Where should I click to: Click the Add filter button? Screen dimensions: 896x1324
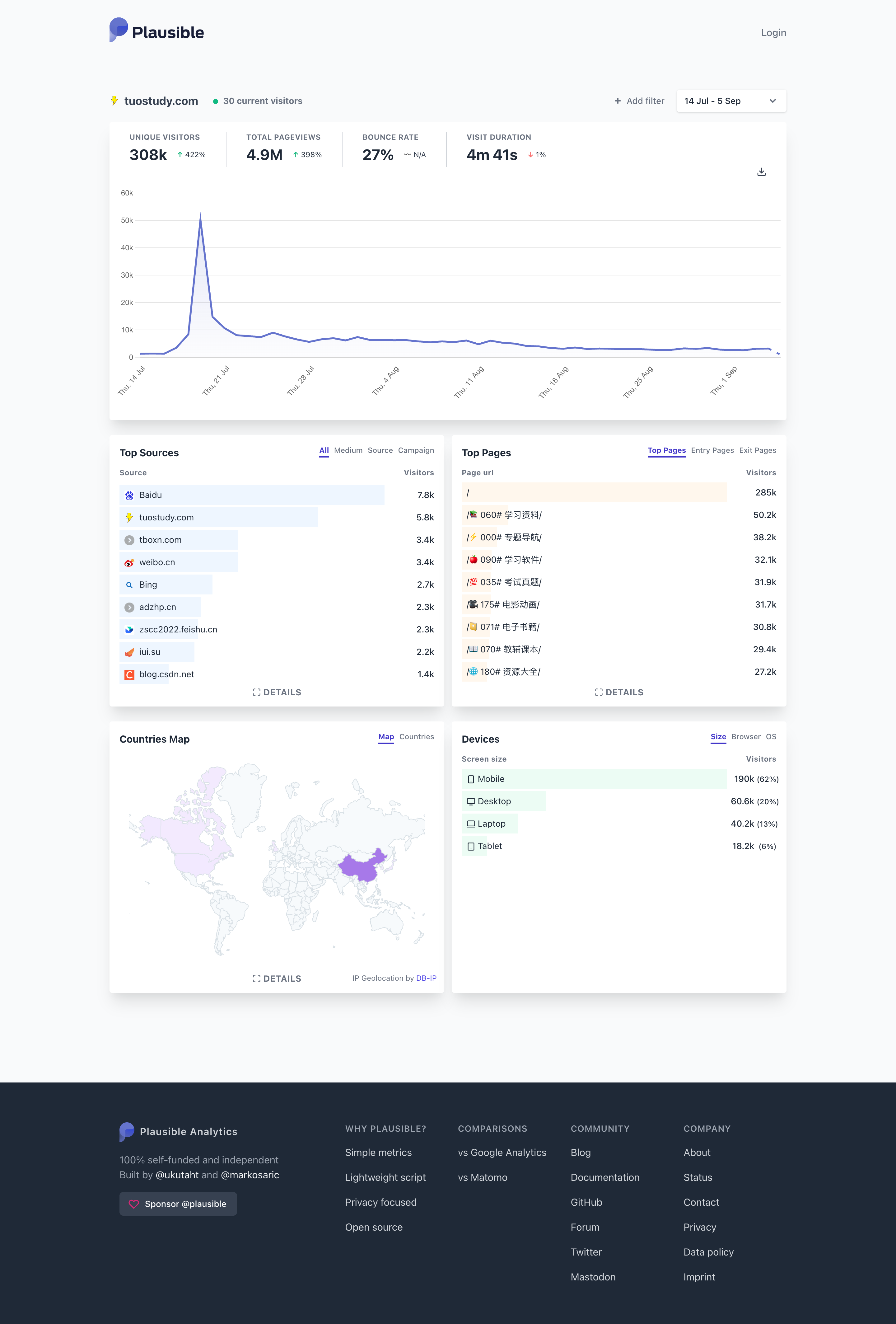639,101
